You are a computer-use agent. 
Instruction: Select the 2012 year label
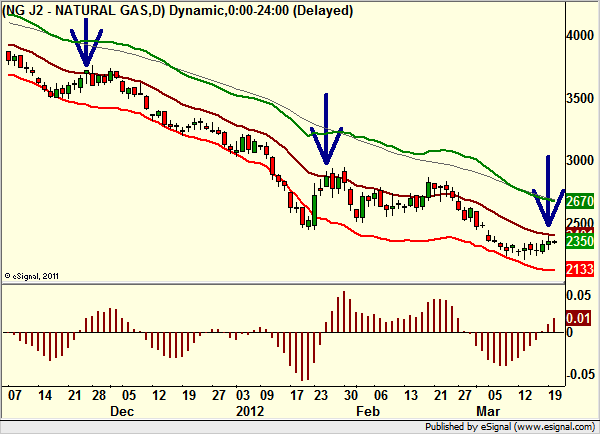coord(250,411)
